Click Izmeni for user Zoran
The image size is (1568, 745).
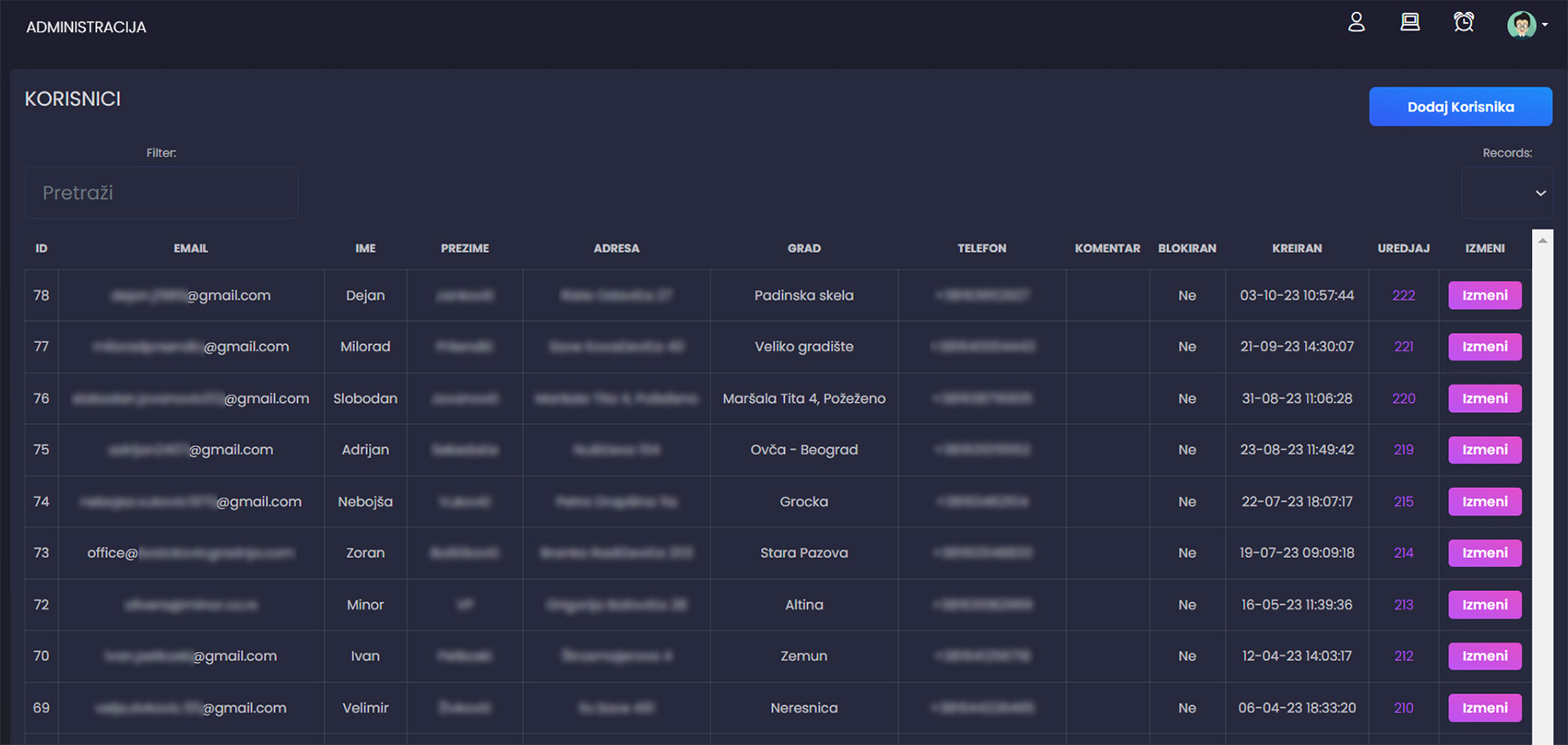1485,553
